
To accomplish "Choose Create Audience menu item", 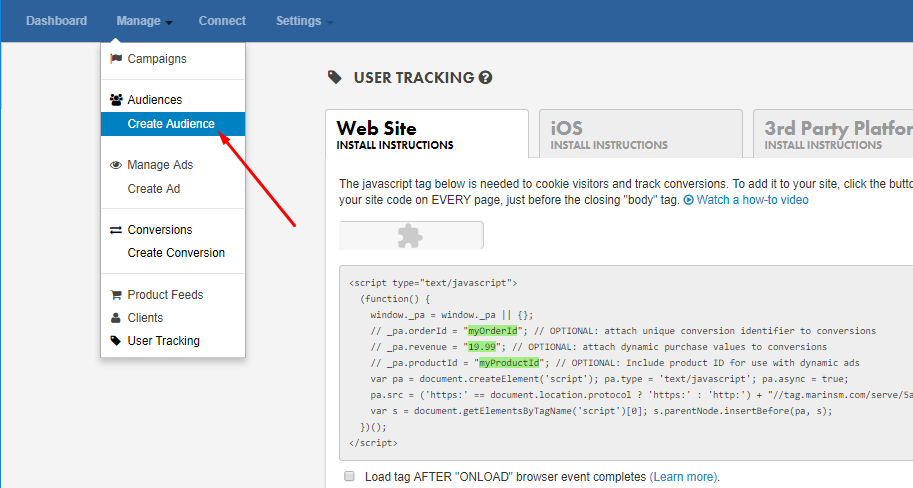I will (173, 124).
